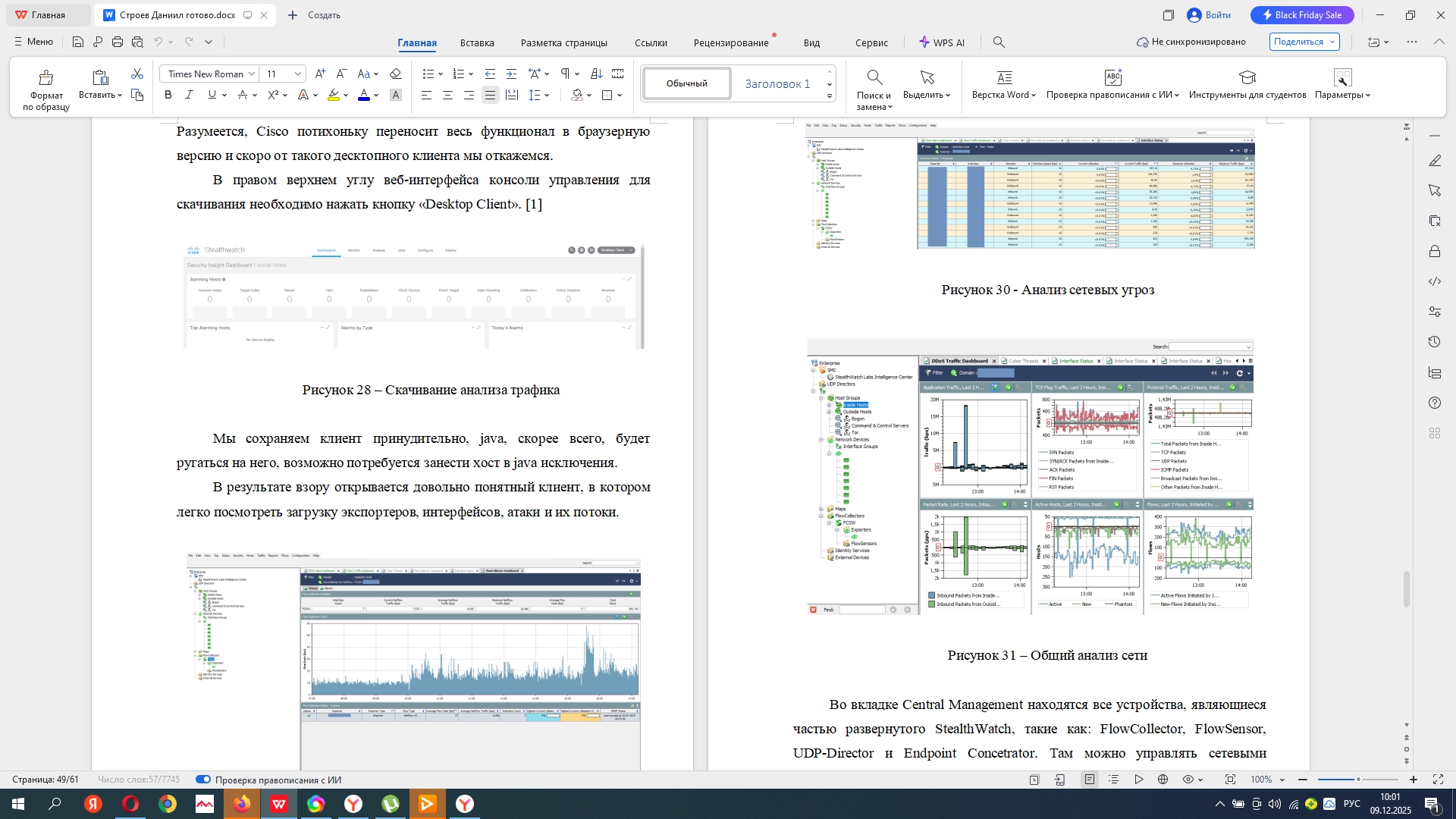1456x819 pixels.
Task: Open the Рецензирование tab
Action: tap(731, 42)
